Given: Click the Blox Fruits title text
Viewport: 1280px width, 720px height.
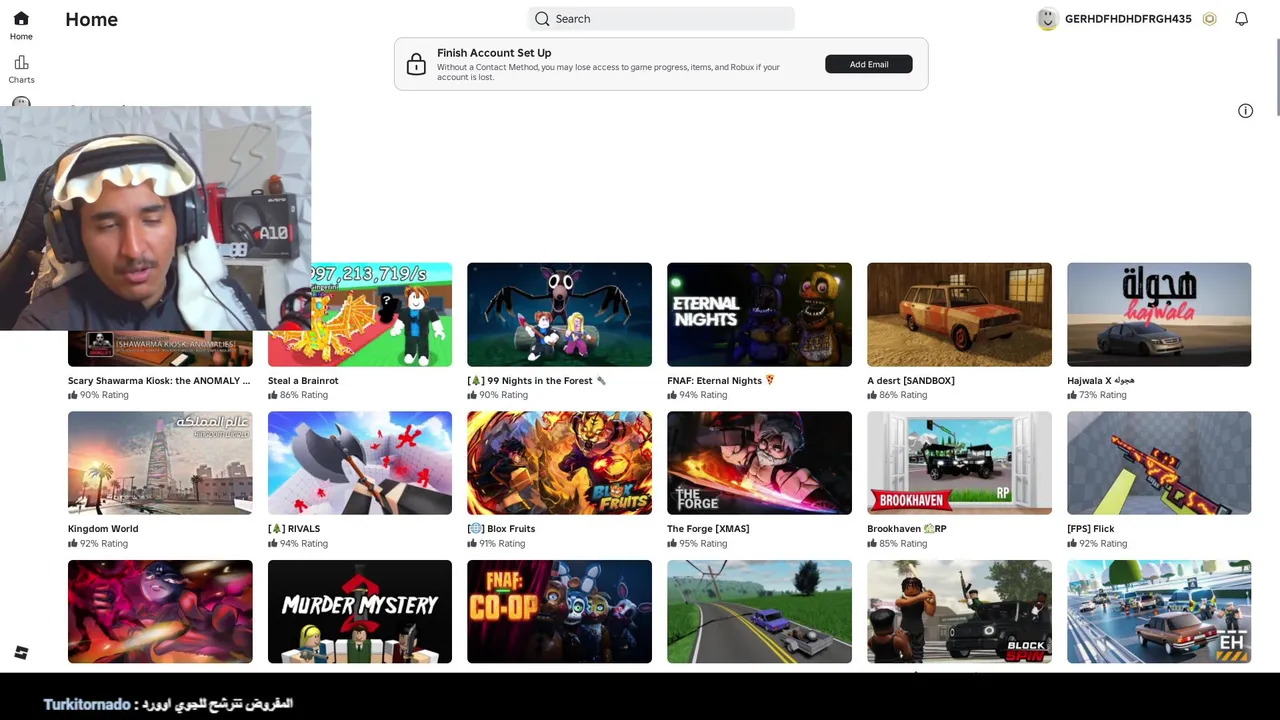Looking at the screenshot, I should (501, 528).
